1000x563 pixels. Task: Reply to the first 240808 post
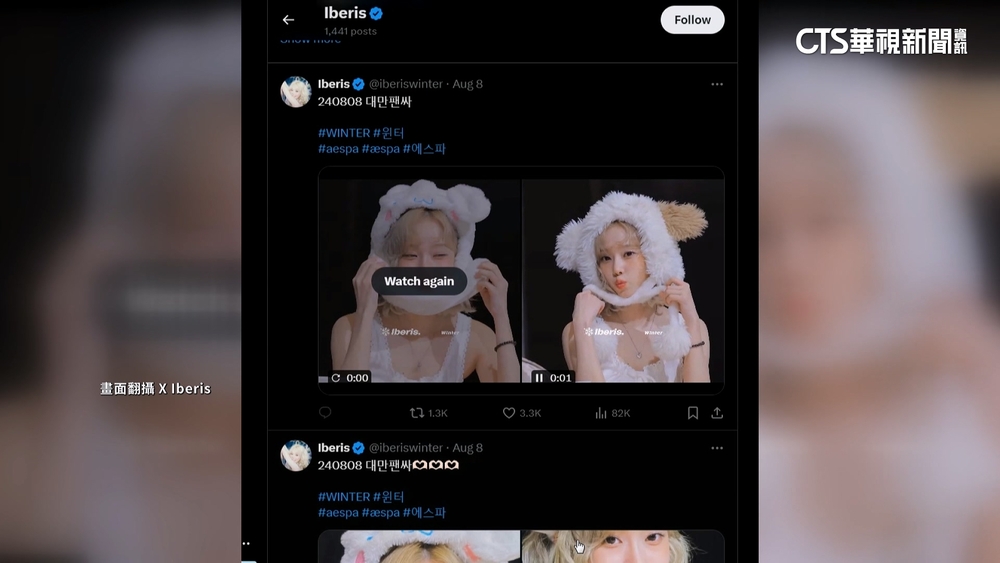(x=325, y=413)
